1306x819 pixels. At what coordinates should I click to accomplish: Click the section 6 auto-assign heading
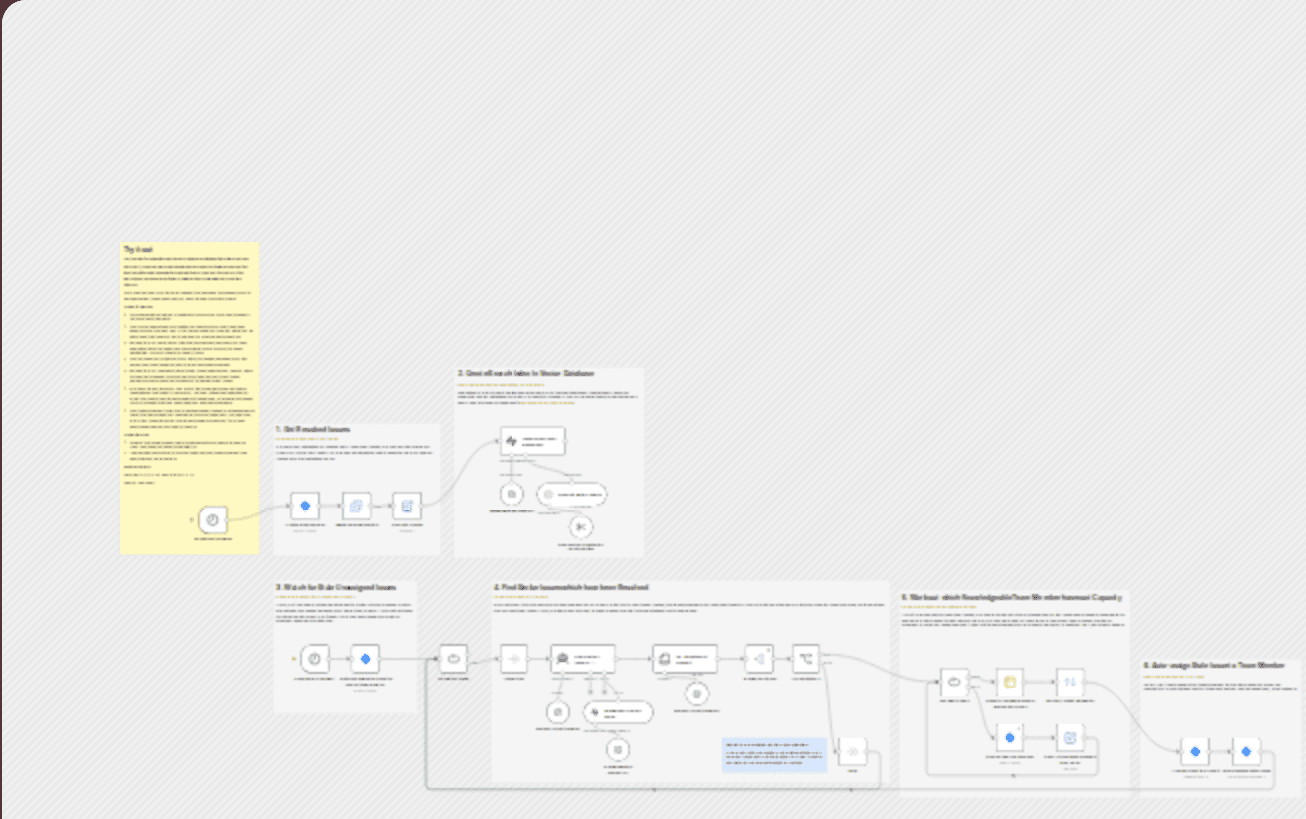(1214, 665)
